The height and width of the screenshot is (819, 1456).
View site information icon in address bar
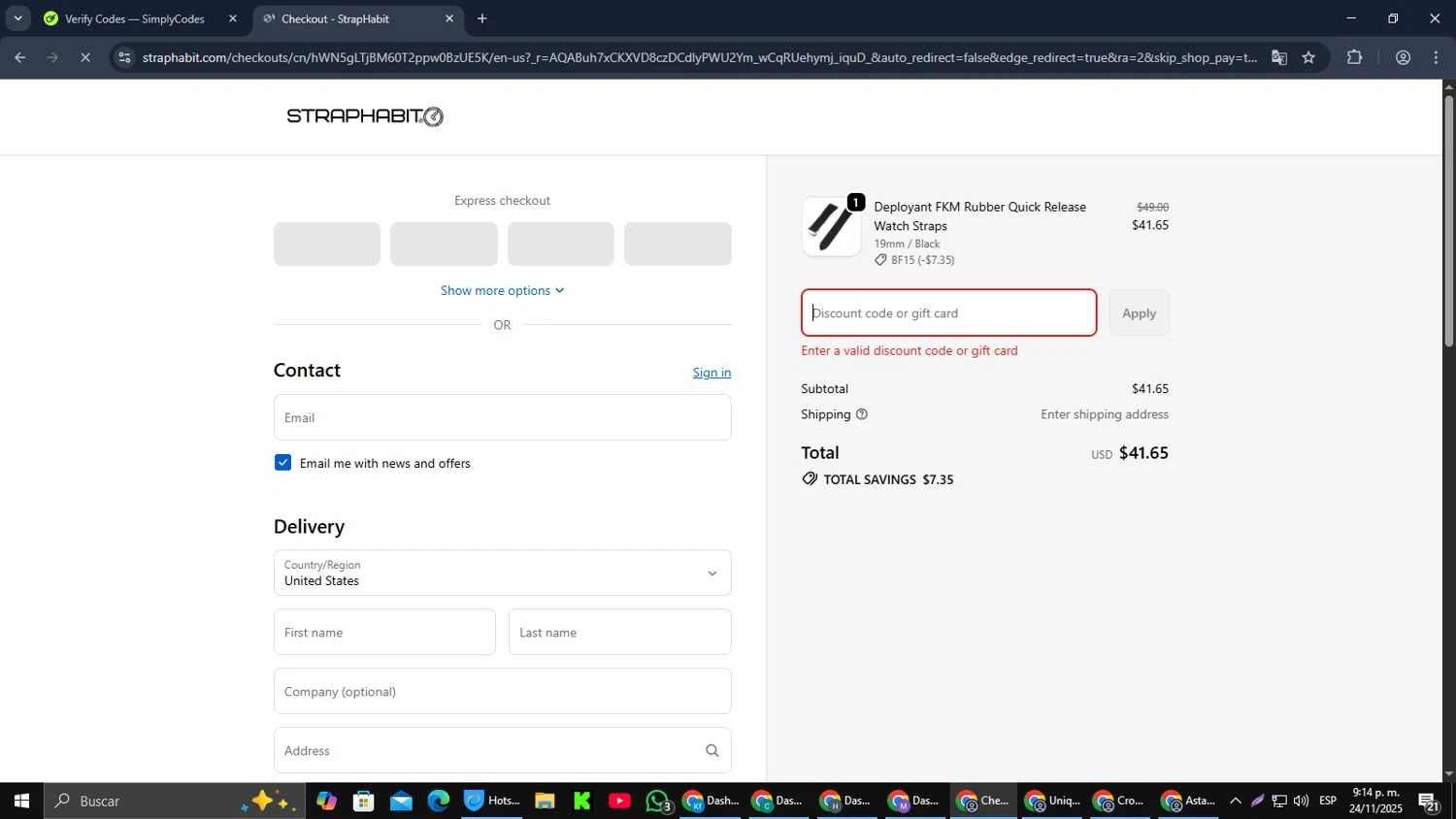tap(123, 57)
